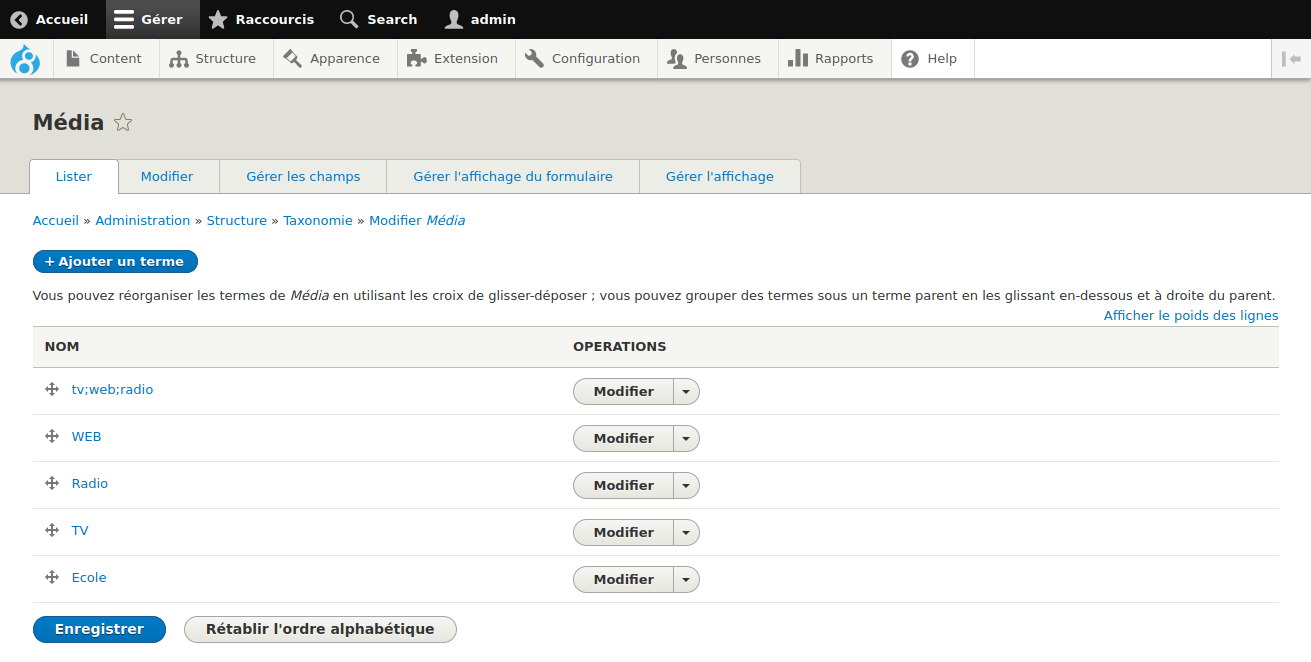Switch to the Lister tab

point(74,177)
